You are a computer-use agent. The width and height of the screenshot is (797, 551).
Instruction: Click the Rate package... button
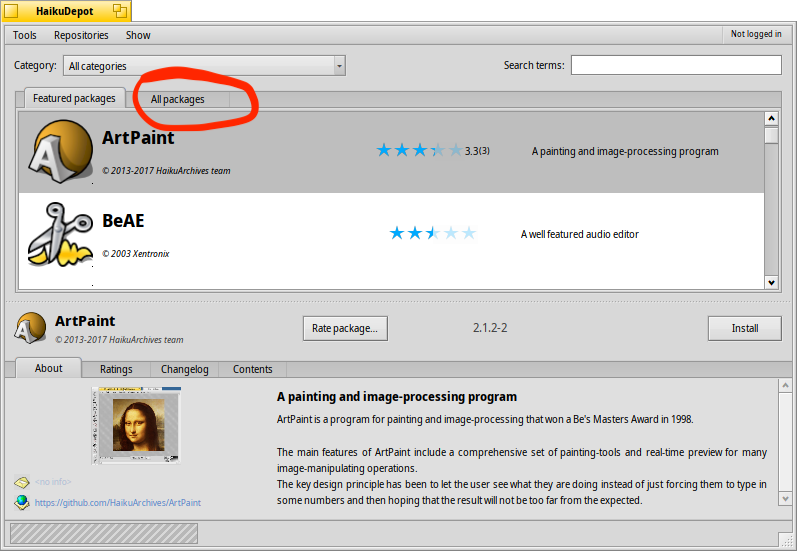click(x=345, y=328)
